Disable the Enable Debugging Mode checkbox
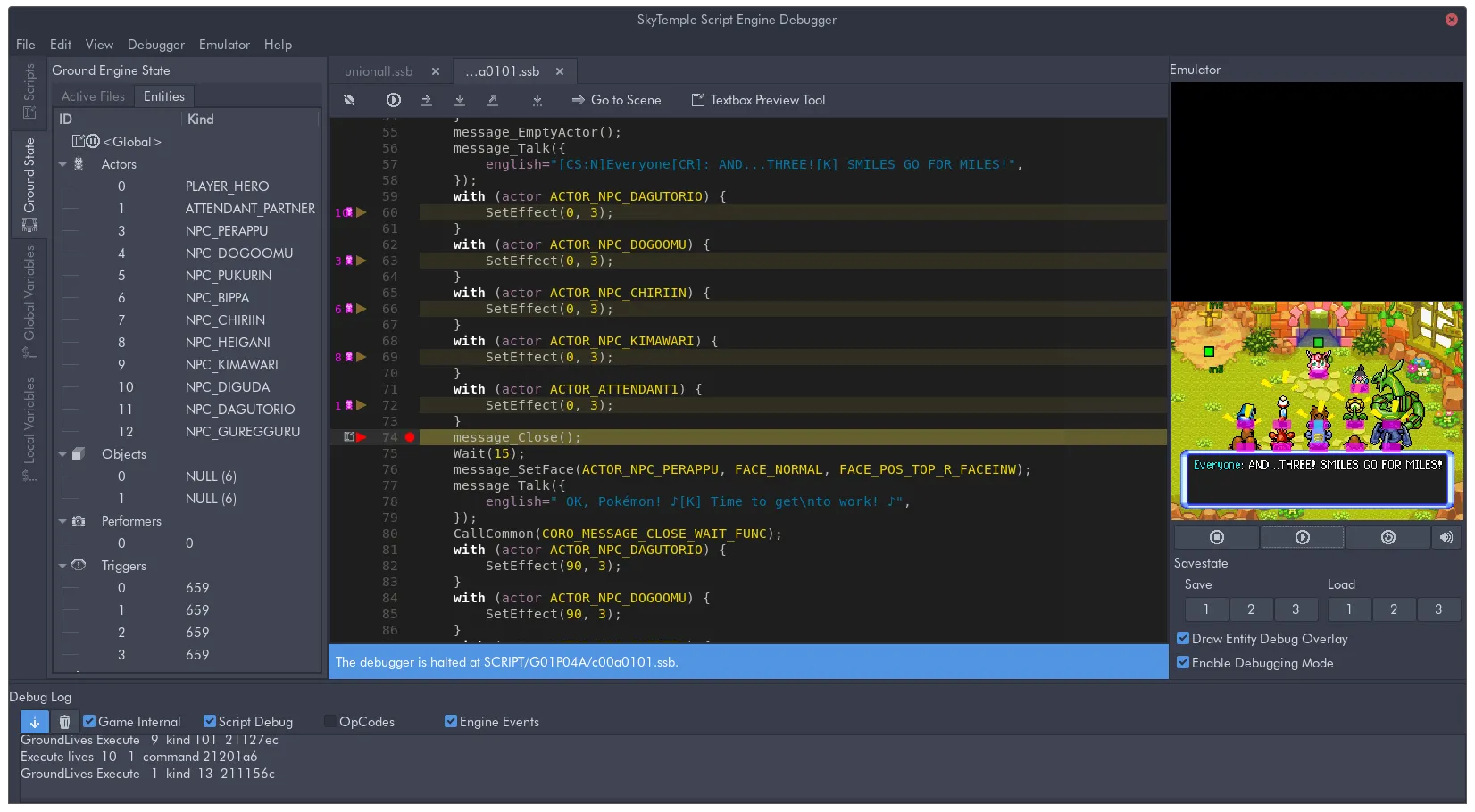The height and width of the screenshot is (812, 1475). [x=1183, y=663]
